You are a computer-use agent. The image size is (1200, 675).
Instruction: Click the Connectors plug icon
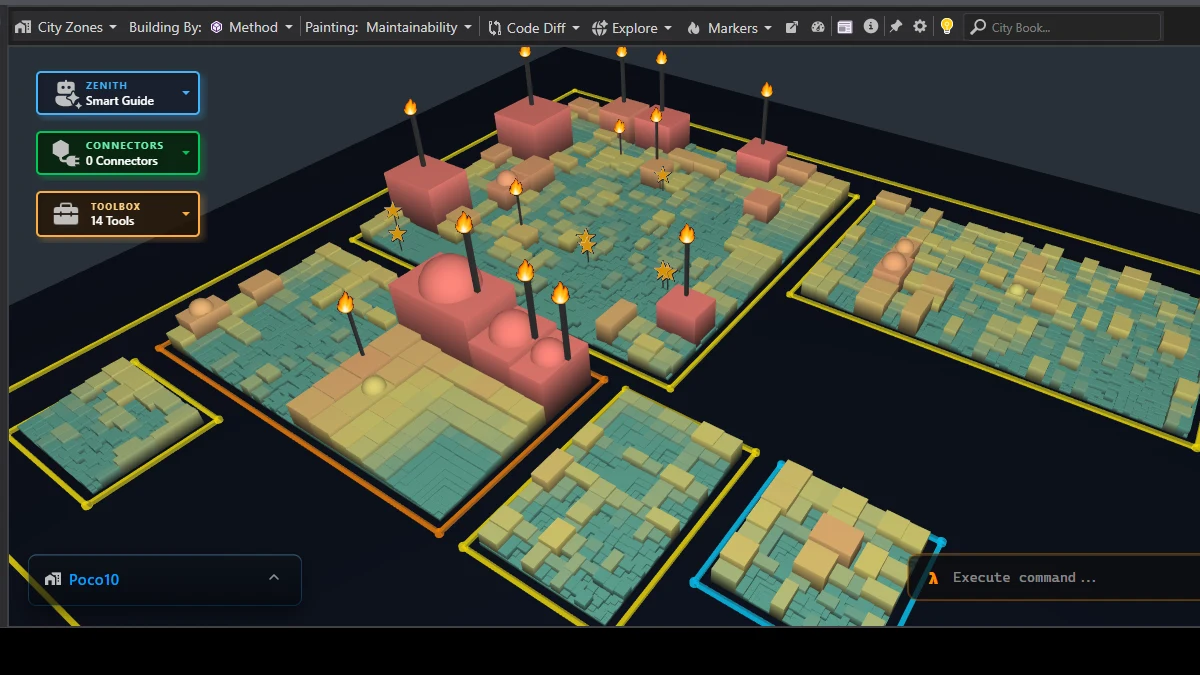[66, 153]
